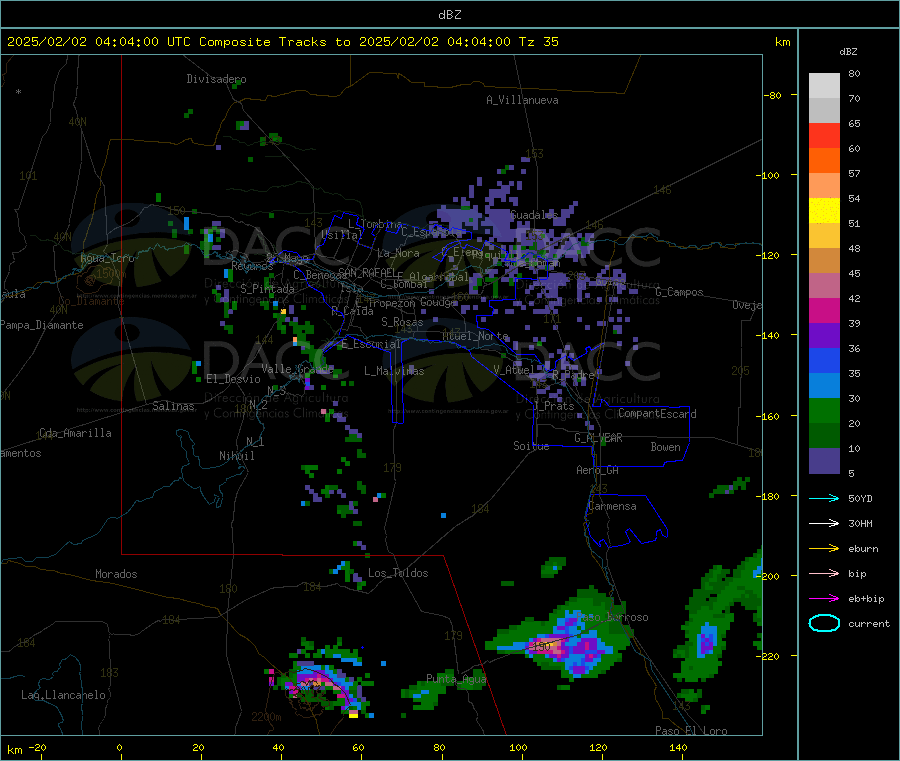This screenshot has height=761, width=900.
Task: Click the magenta eb+bip arrow in legend
Action: tap(824, 598)
